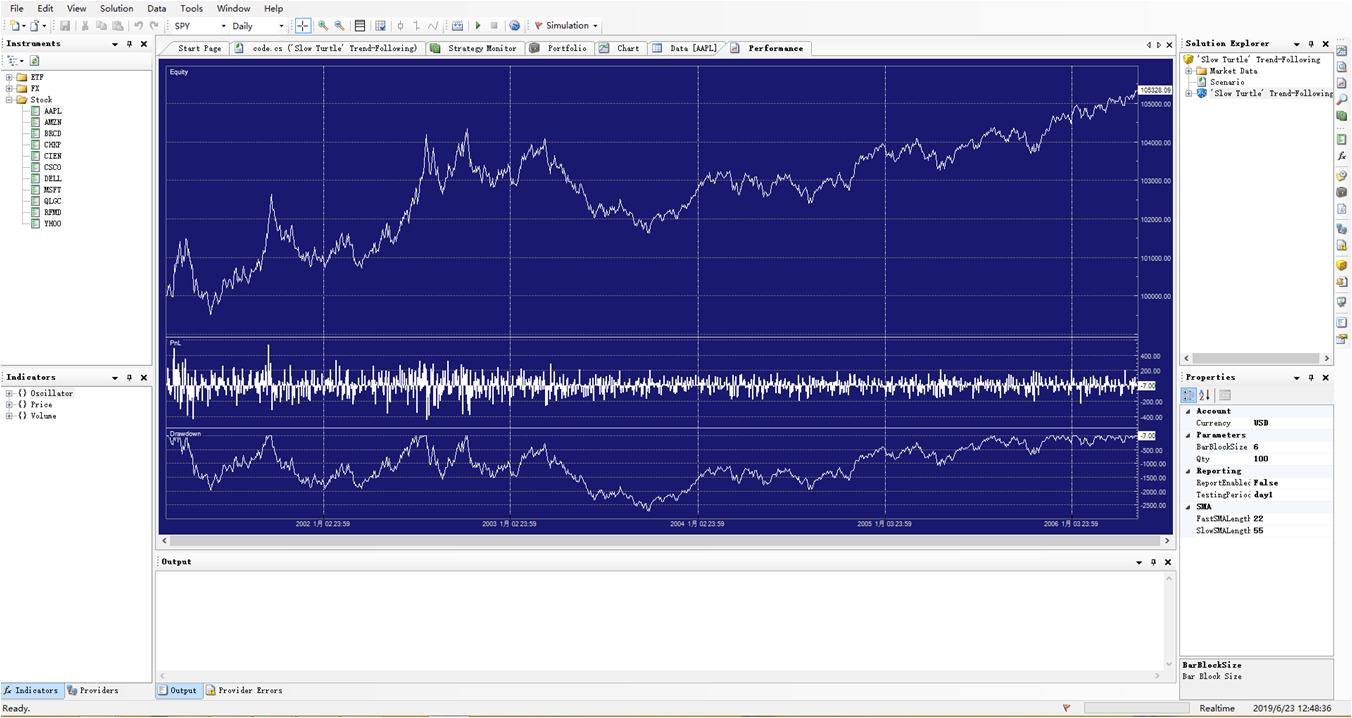Click the Cut scissors icon
Viewport: 1352px width, 718px height.
pyautogui.click(x=86, y=26)
